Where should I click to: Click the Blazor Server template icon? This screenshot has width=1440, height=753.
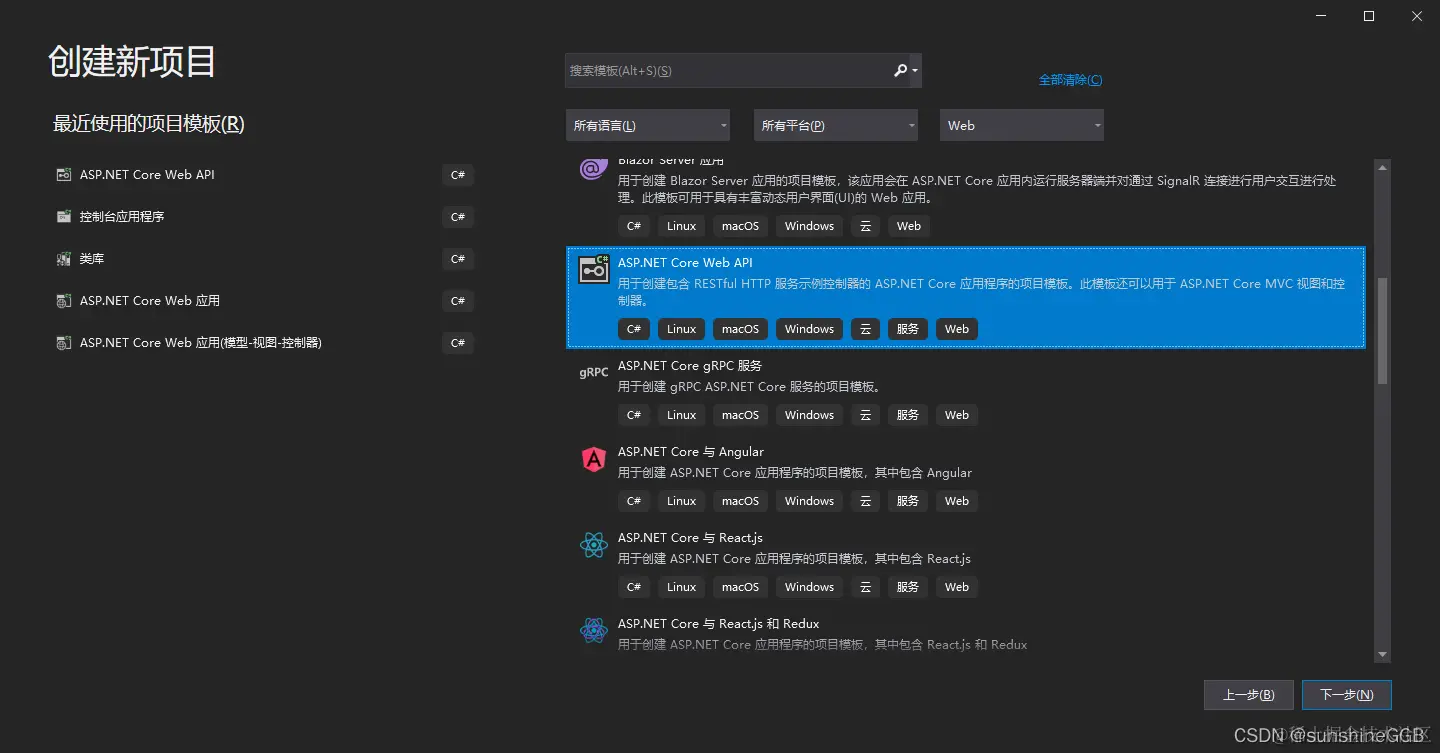[593, 169]
